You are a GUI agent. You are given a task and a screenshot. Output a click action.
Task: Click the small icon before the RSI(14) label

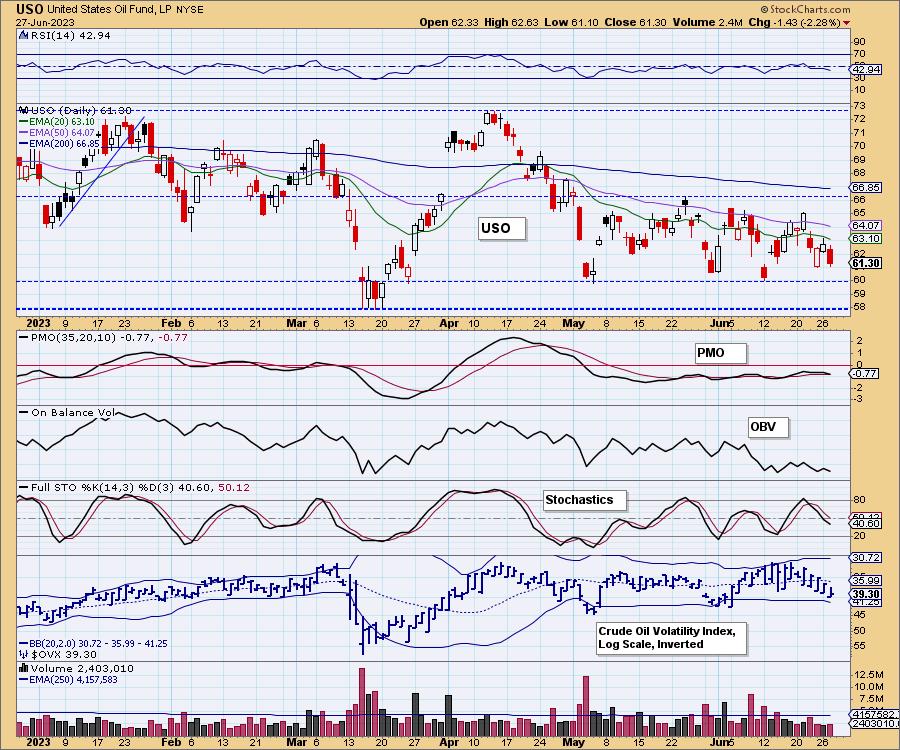click(23, 35)
